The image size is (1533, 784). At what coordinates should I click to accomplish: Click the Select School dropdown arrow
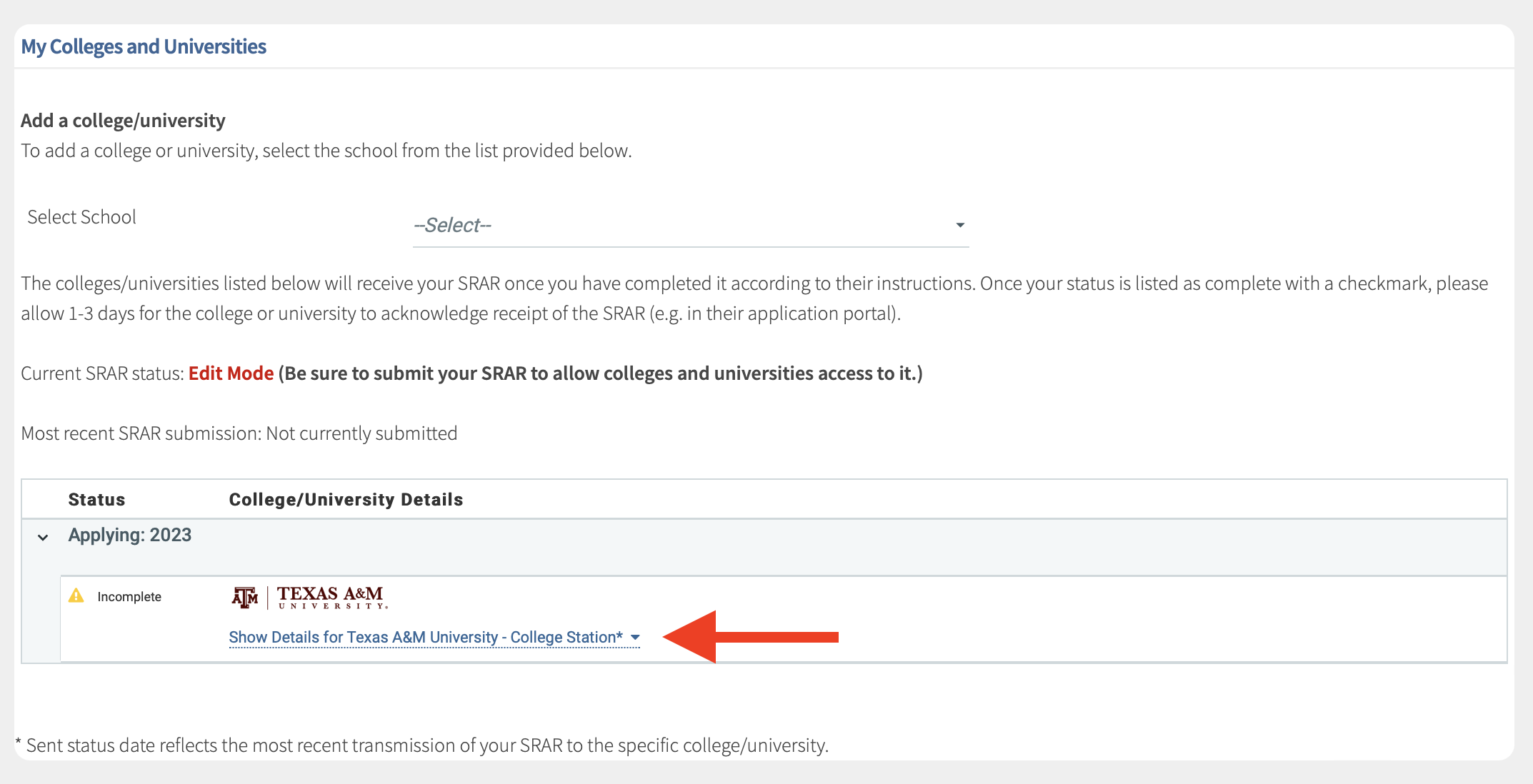tap(960, 226)
